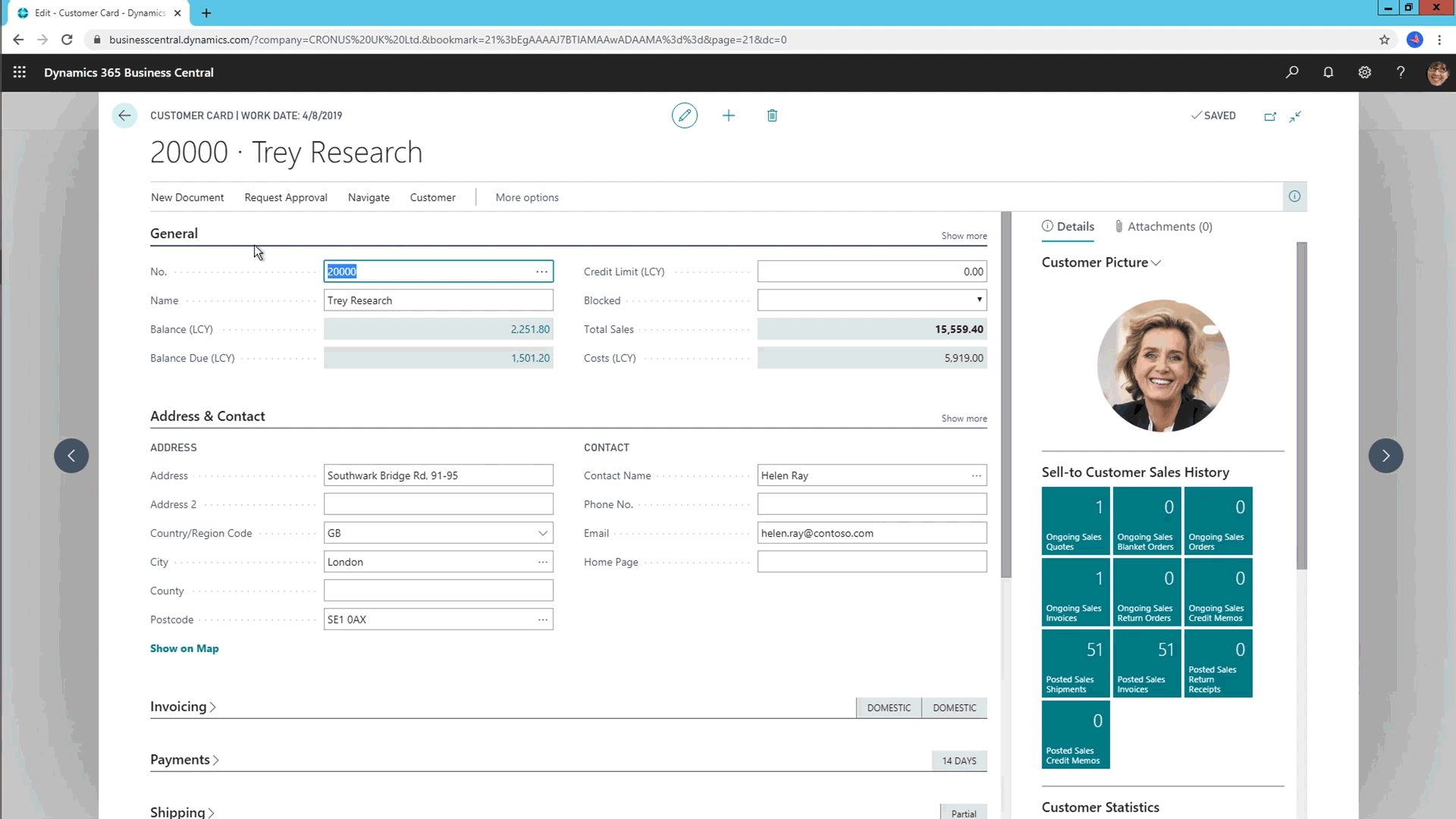Image resolution: width=1456 pixels, height=819 pixels.
Task: Expand Country/Region Code dropdown
Action: click(543, 533)
